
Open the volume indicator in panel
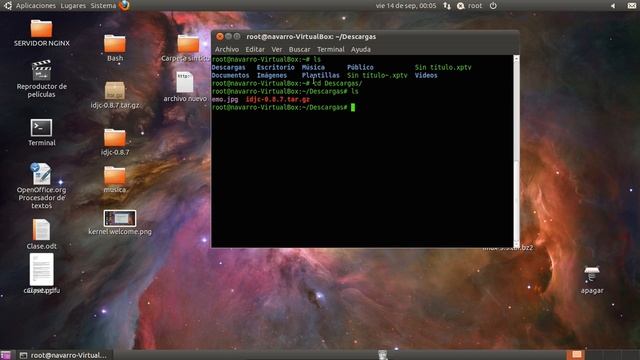click(613, 6)
